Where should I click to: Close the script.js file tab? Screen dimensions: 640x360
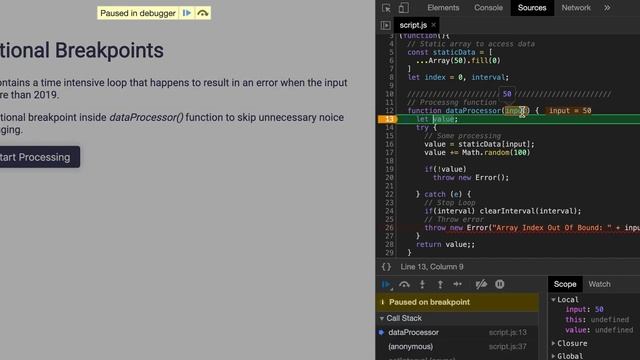433,25
